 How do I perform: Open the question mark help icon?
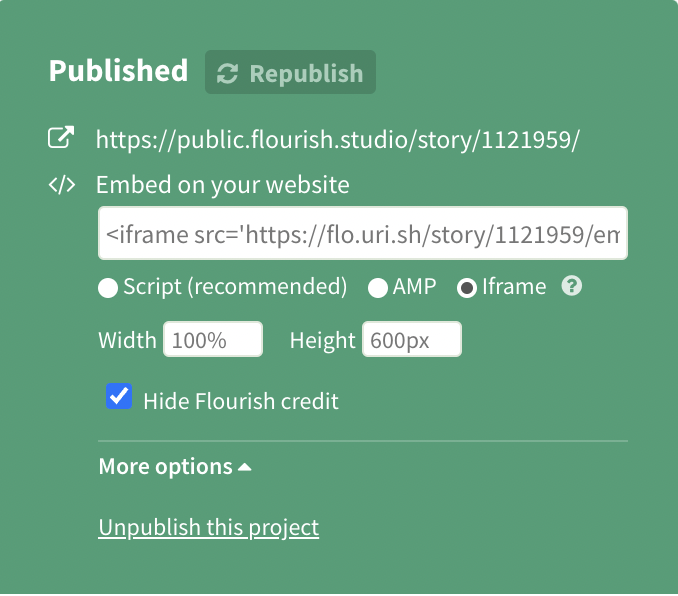(x=572, y=286)
